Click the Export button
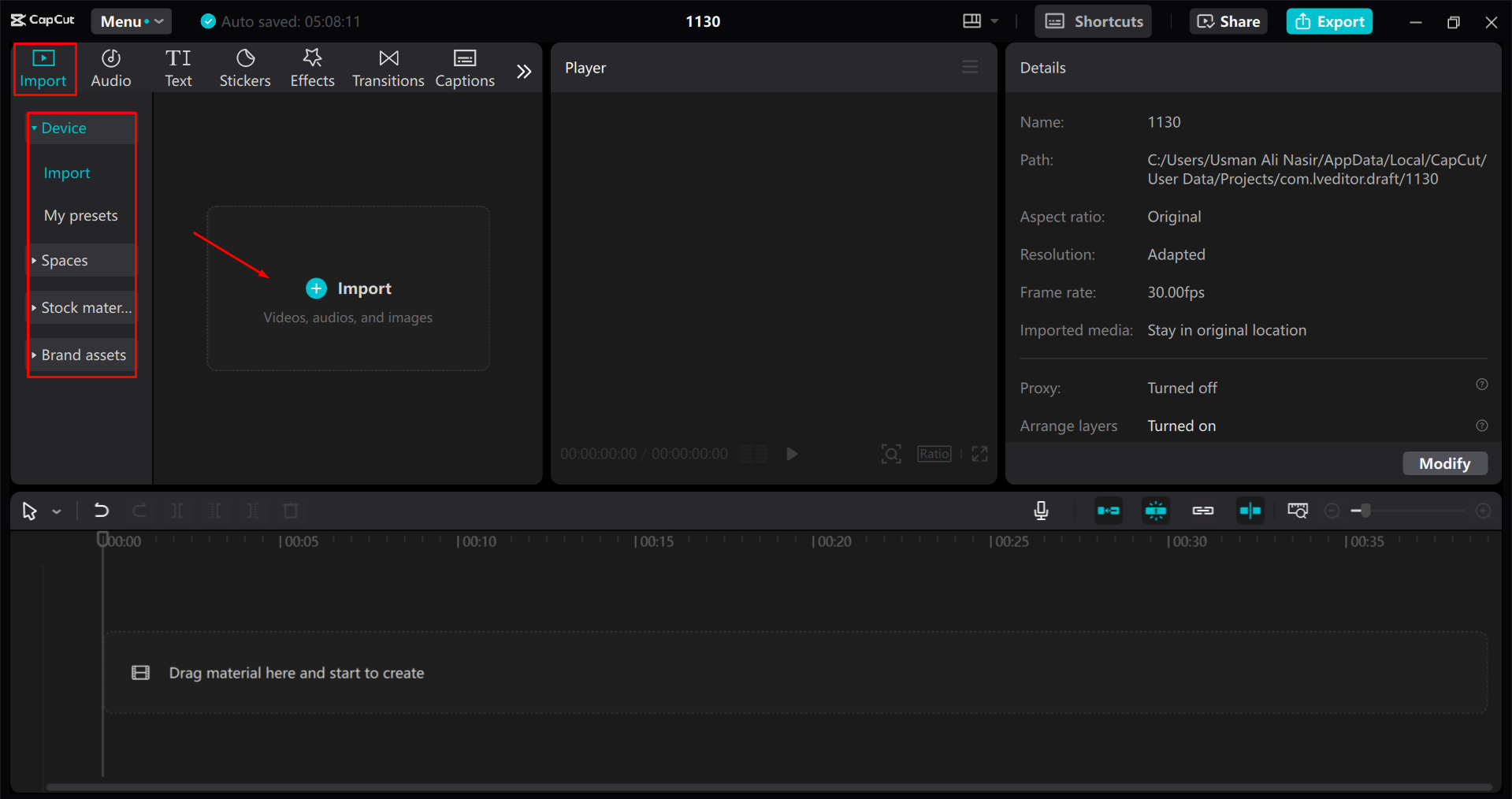 coord(1328,21)
